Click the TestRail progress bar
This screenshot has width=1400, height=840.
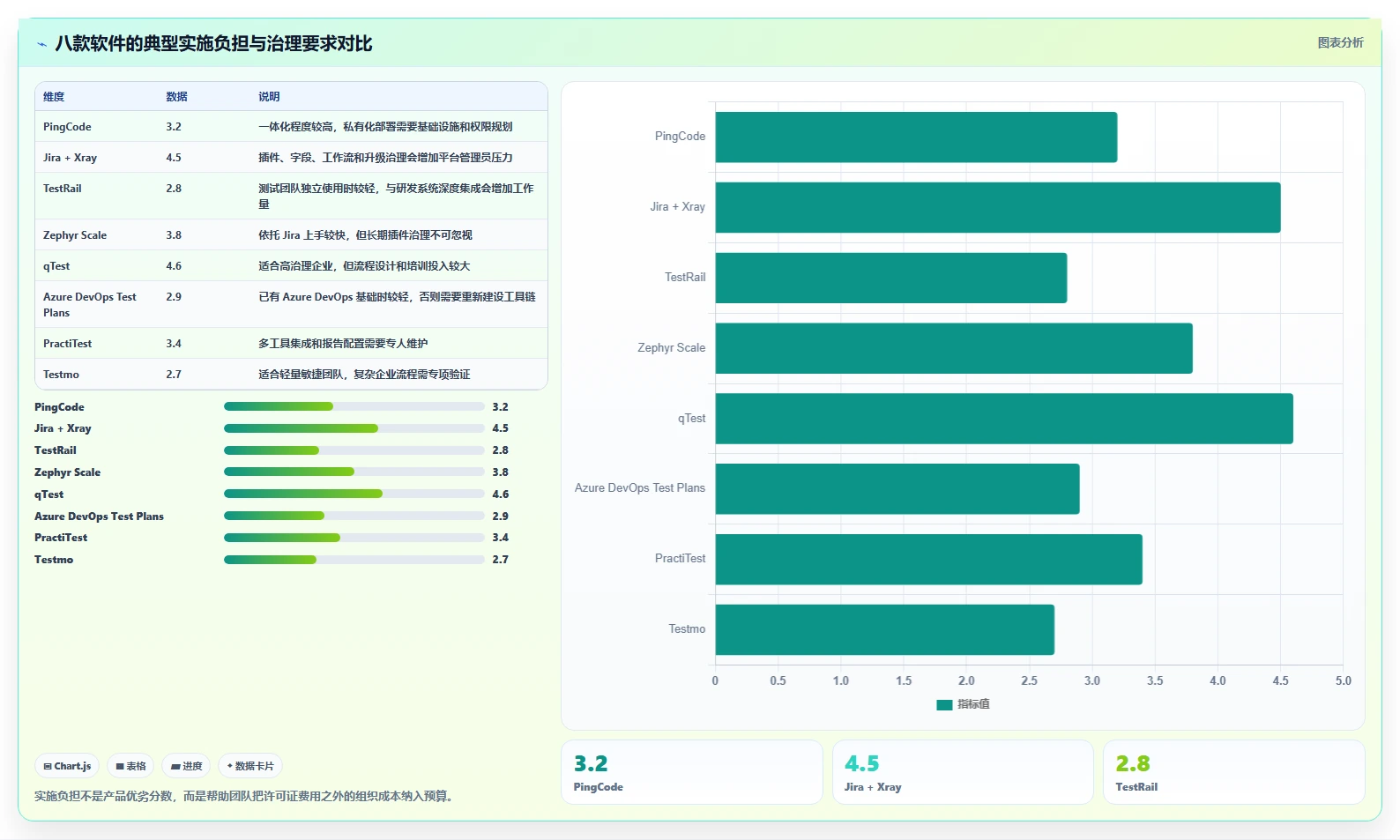[x=354, y=450]
